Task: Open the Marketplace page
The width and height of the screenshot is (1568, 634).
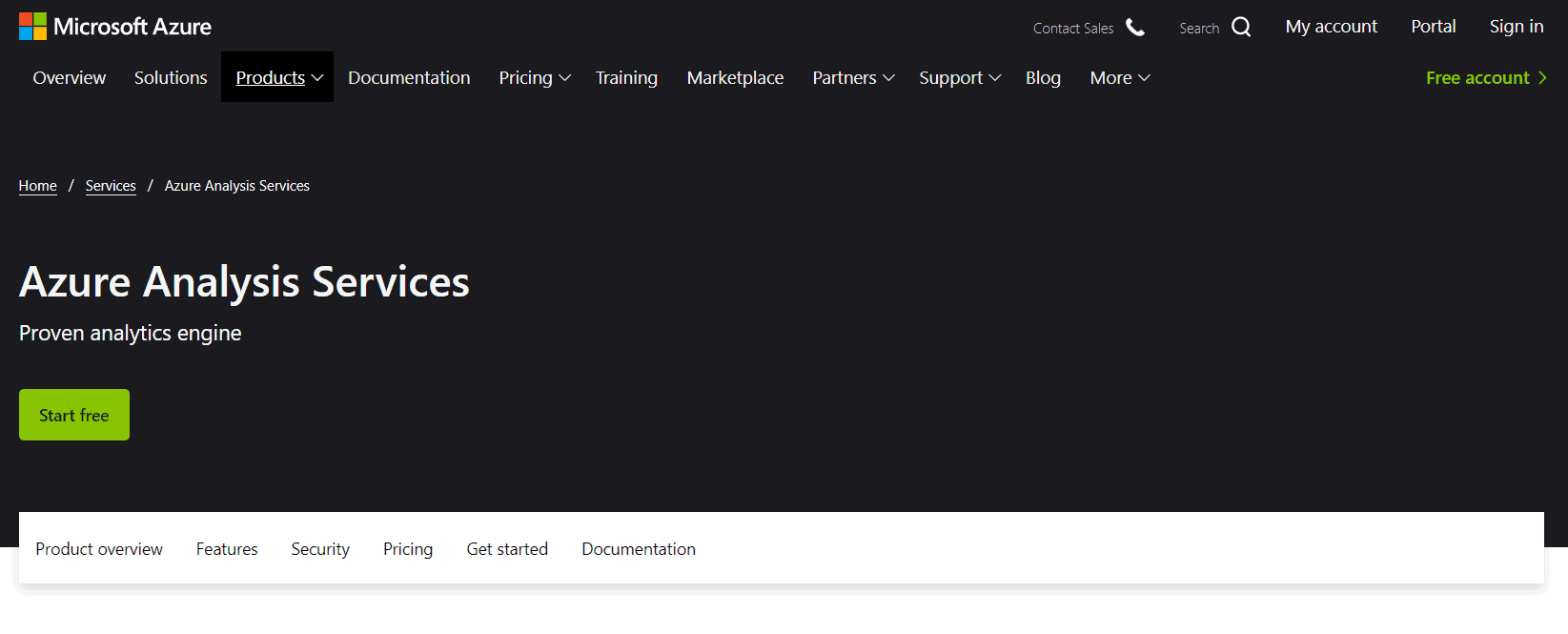Action: coord(735,78)
